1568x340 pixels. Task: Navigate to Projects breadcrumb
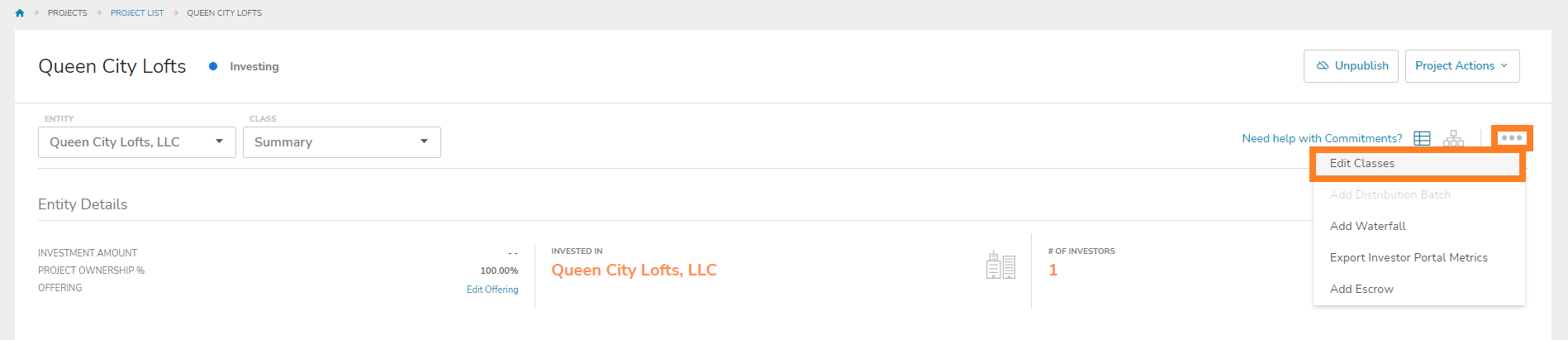[x=68, y=13]
